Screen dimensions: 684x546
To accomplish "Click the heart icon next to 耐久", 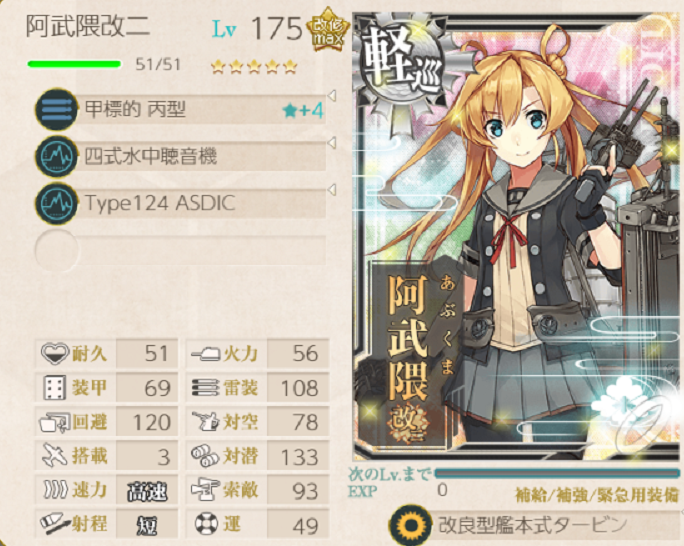I will click(x=55, y=352).
